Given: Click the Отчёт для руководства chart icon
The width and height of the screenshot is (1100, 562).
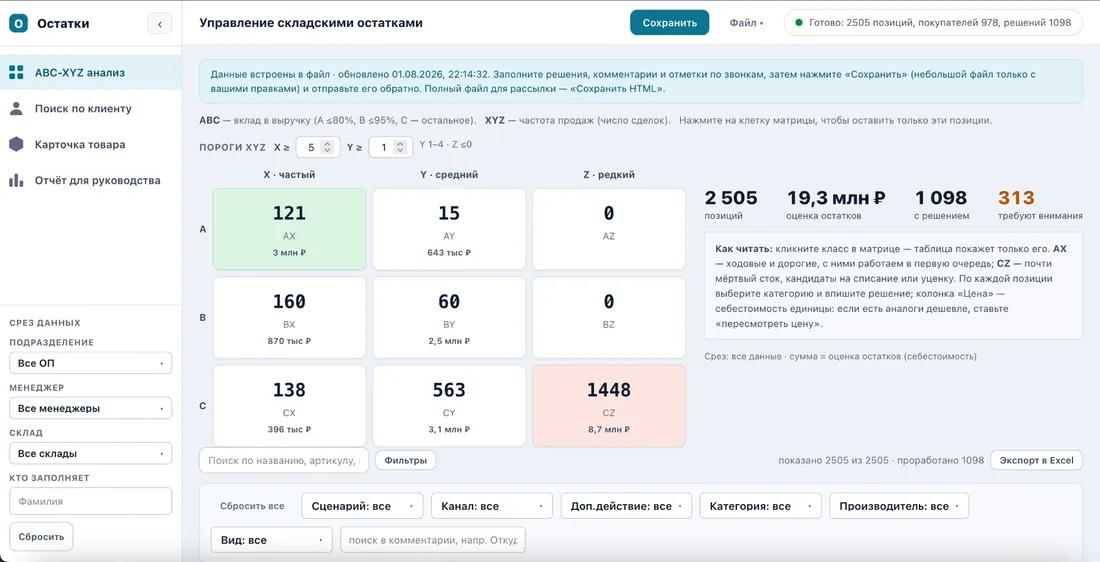Looking at the screenshot, I should (16, 180).
